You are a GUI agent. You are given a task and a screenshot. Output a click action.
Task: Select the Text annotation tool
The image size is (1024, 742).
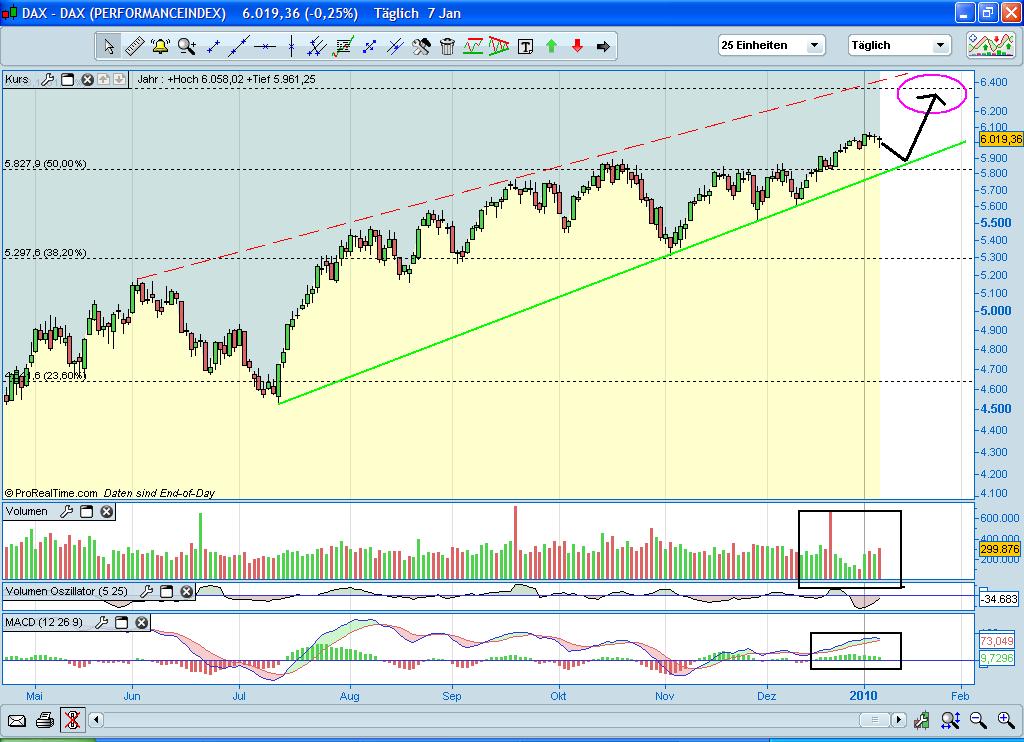pos(524,45)
